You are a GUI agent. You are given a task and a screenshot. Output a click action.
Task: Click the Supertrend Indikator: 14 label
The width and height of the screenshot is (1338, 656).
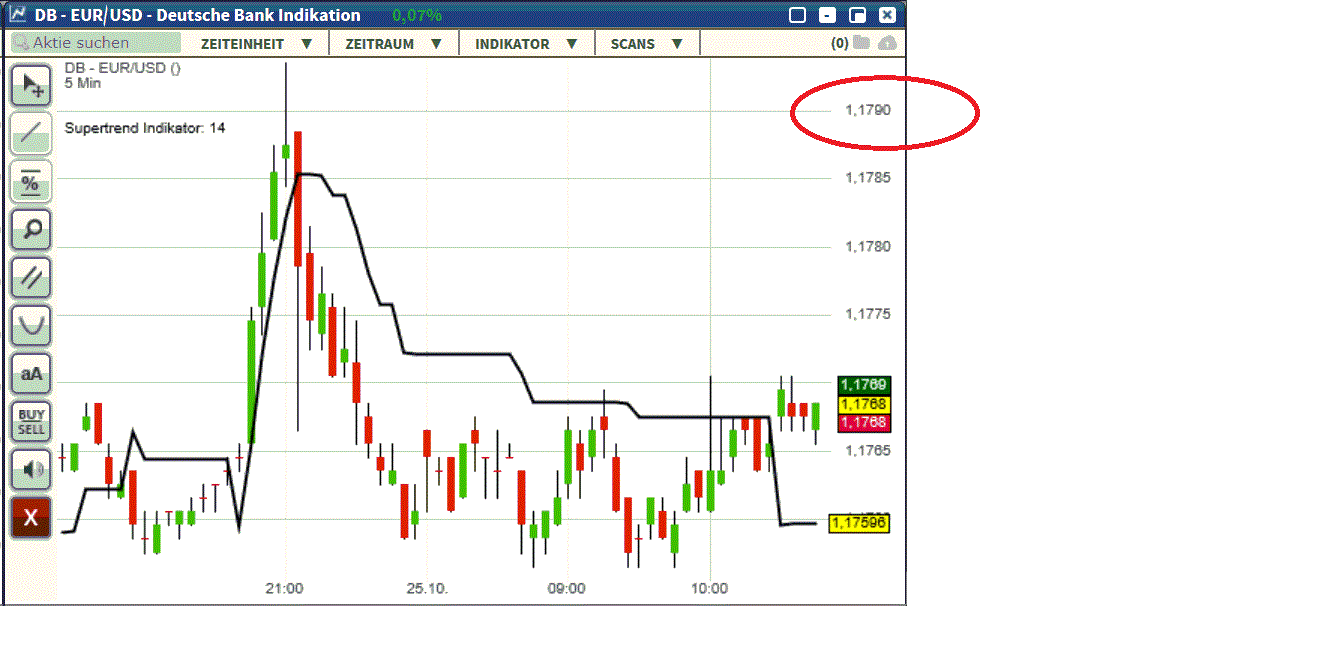coord(145,128)
